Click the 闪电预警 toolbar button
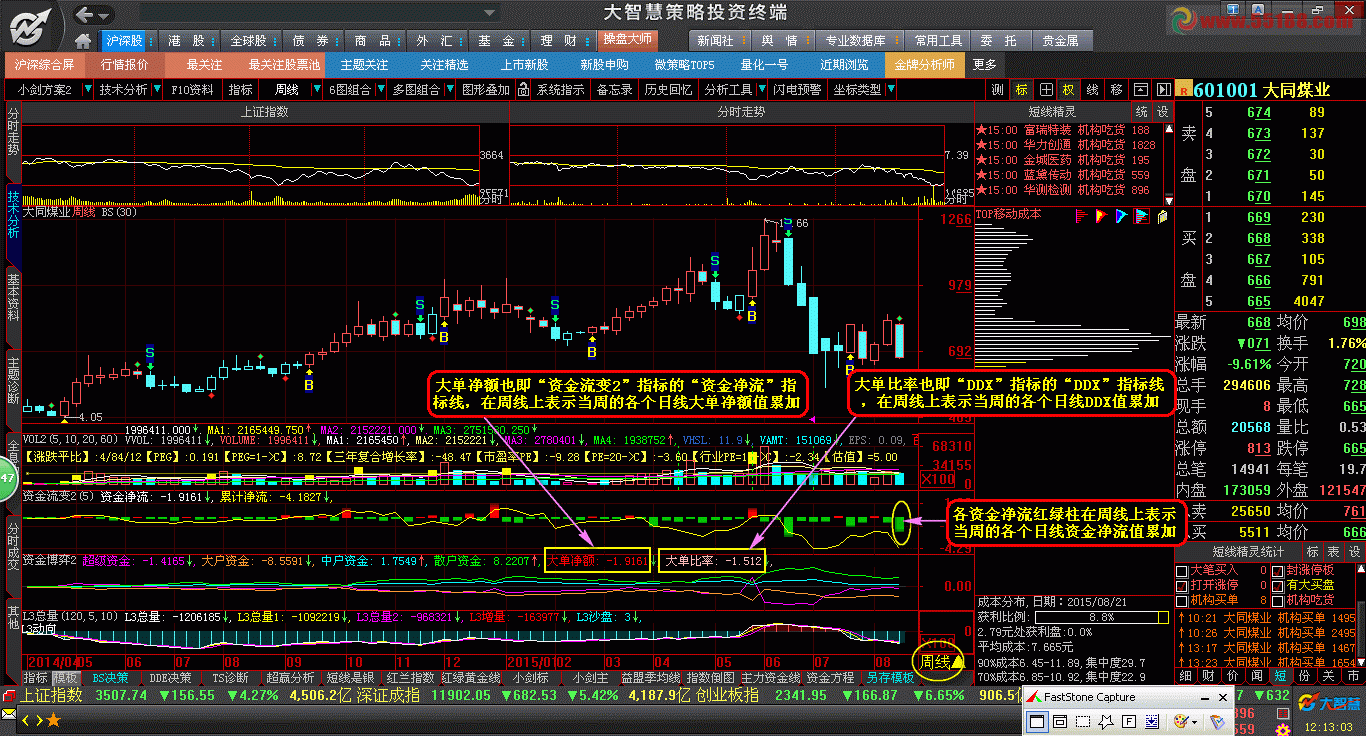 tap(797, 89)
